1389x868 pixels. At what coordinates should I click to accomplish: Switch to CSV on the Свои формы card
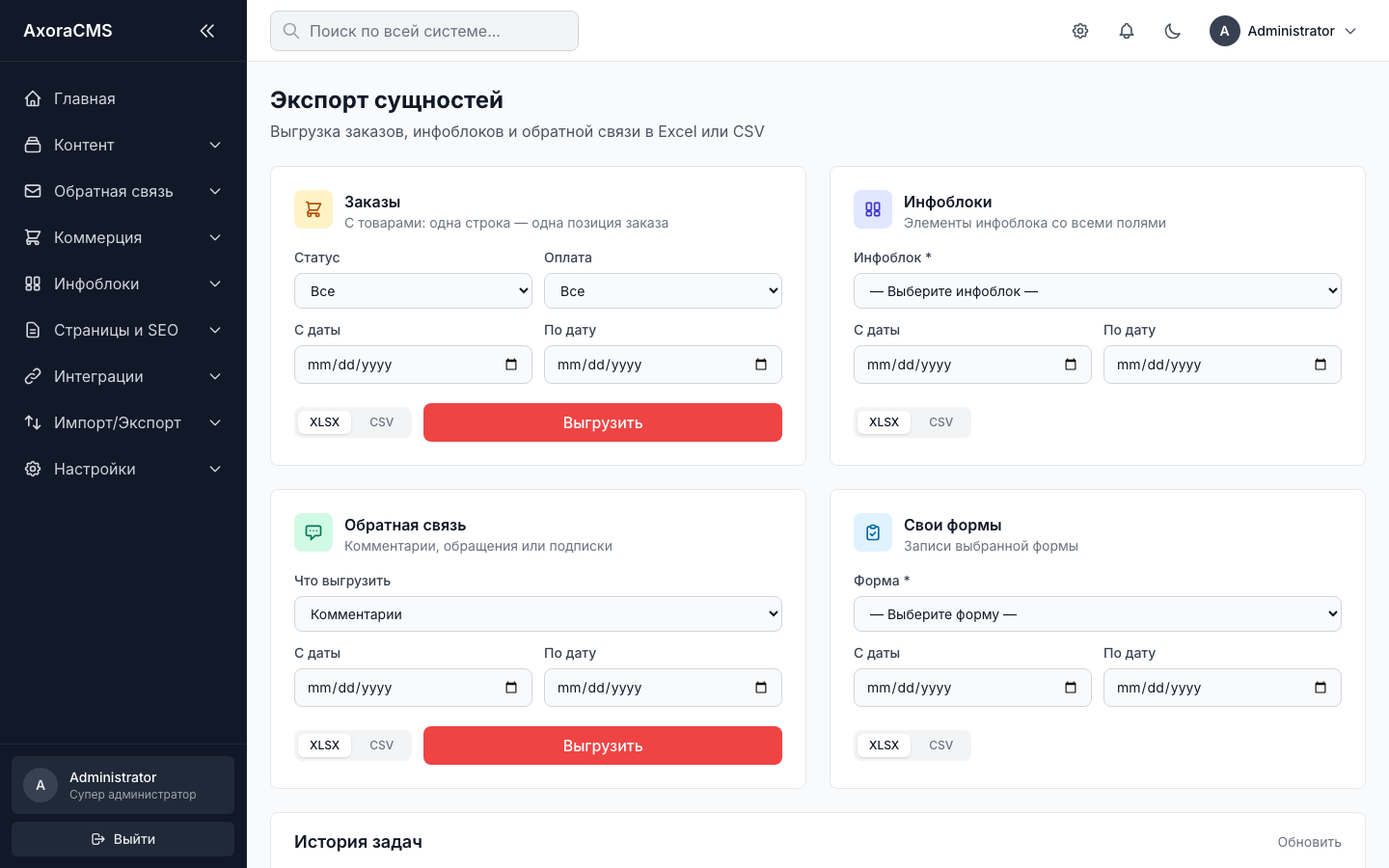(x=941, y=746)
